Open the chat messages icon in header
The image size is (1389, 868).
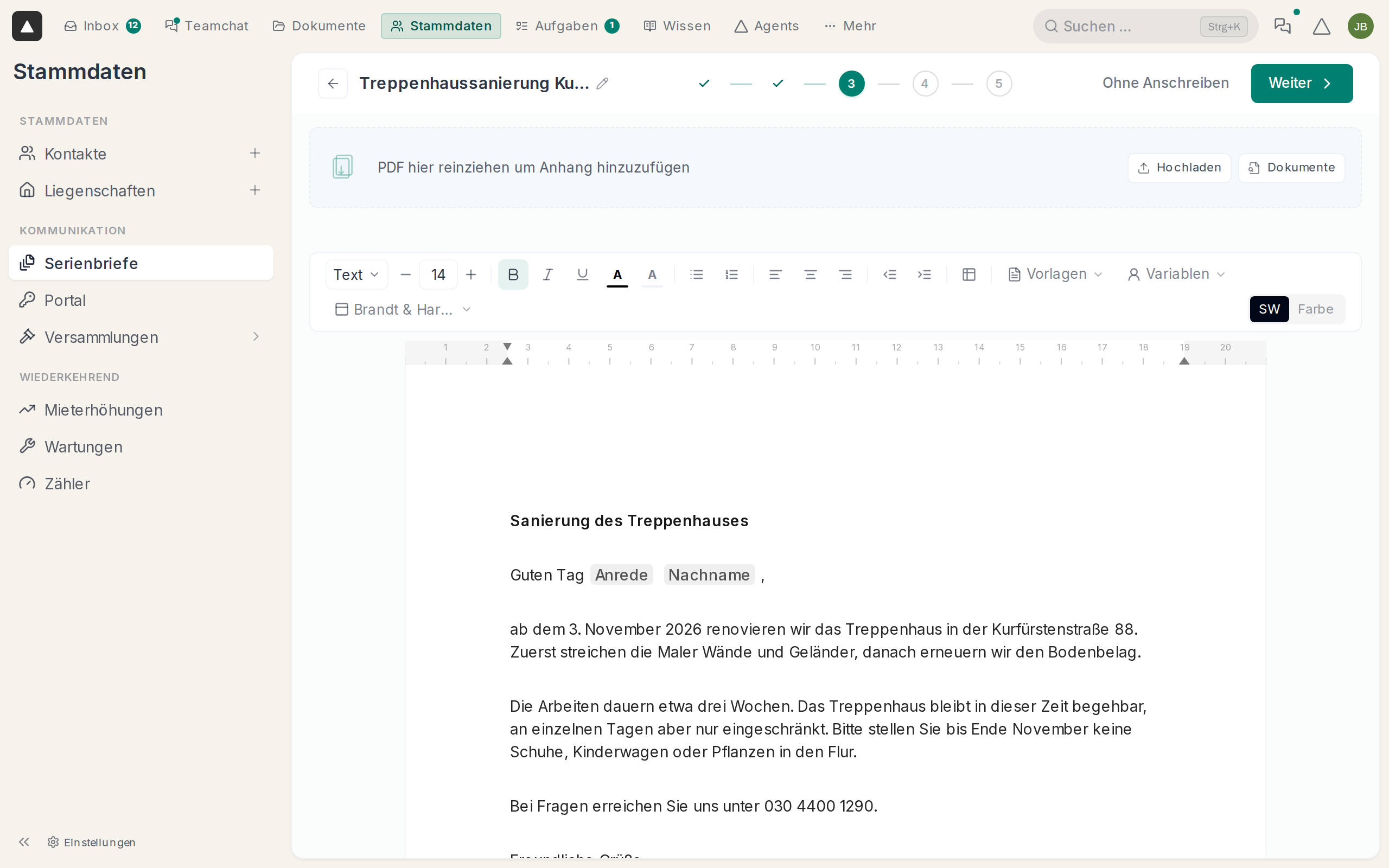coord(1282,26)
